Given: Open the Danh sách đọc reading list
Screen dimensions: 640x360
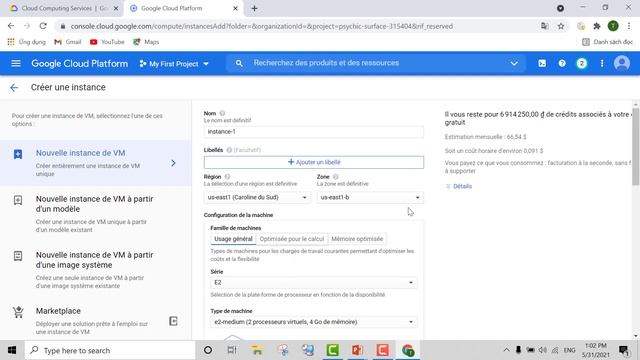Looking at the screenshot, I should 607,42.
